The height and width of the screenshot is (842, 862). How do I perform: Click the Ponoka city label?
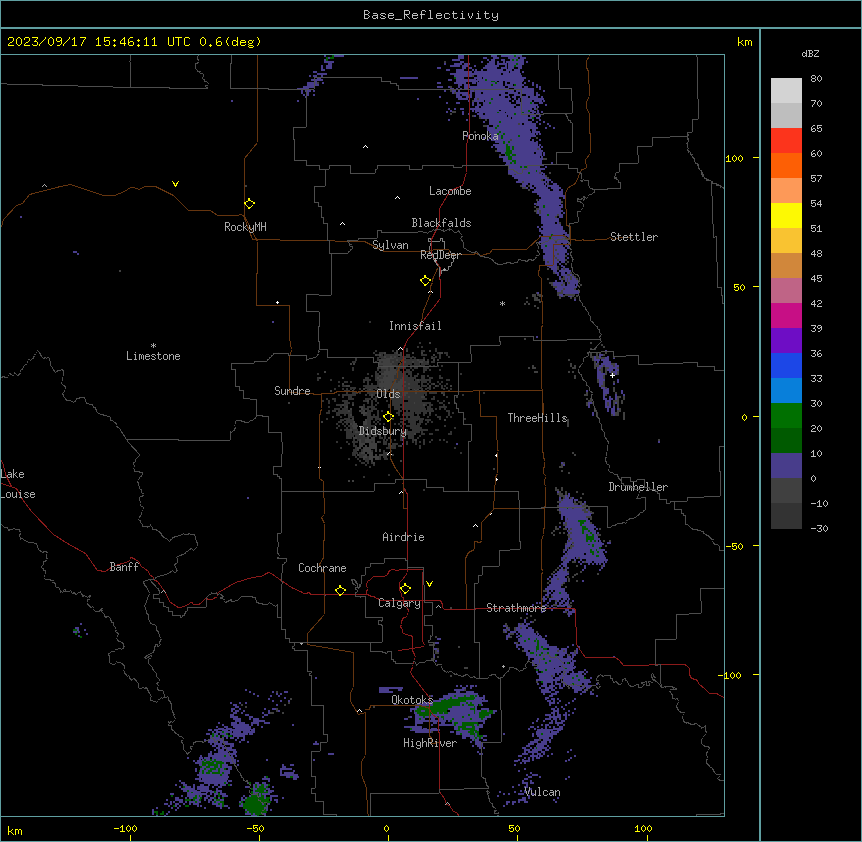480,136
